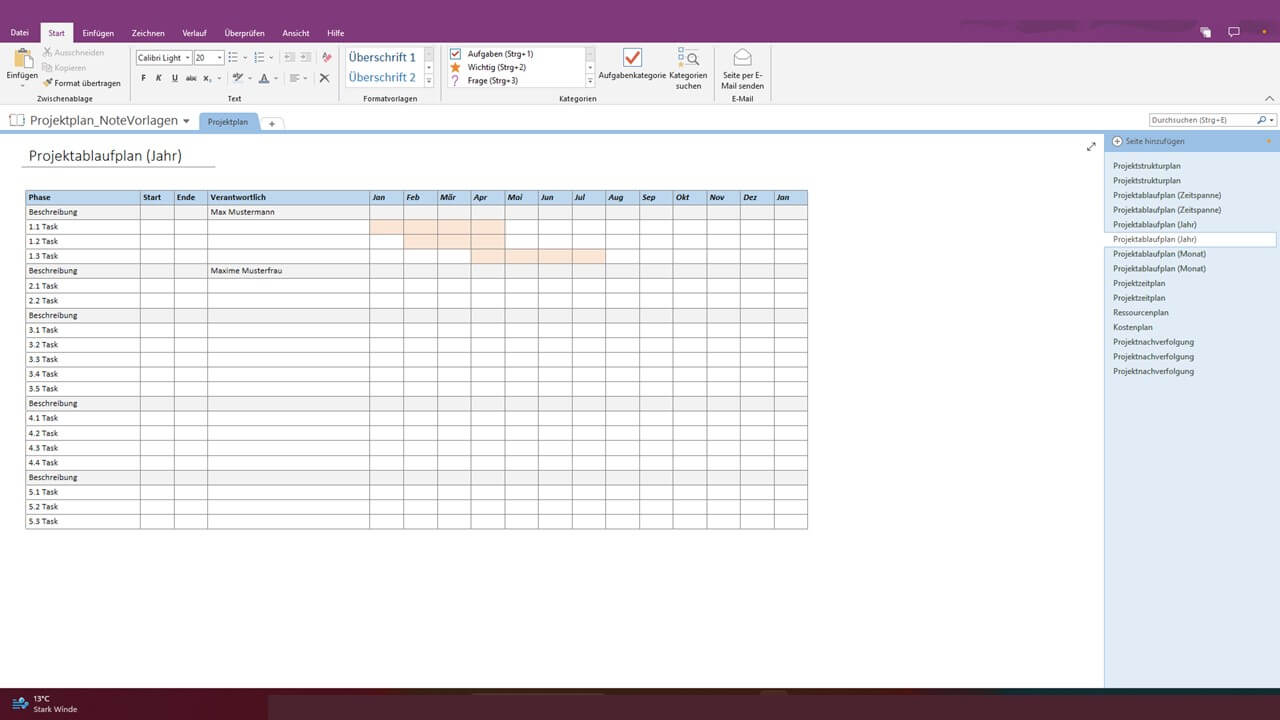
Task: Expand the notebook dropdown Projektplan_NoteVorlagen
Action: tap(186, 120)
